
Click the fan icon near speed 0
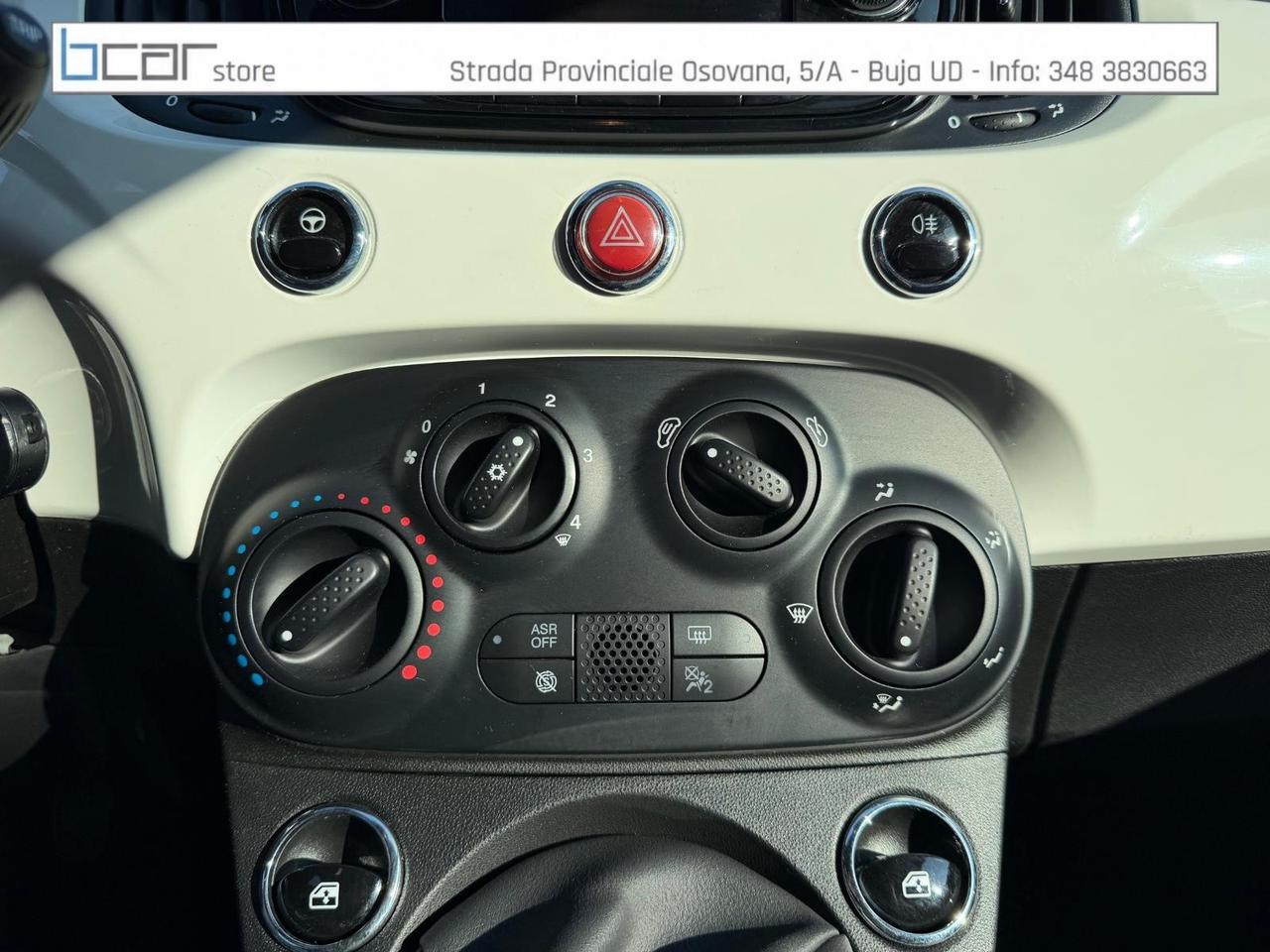[x=409, y=456]
